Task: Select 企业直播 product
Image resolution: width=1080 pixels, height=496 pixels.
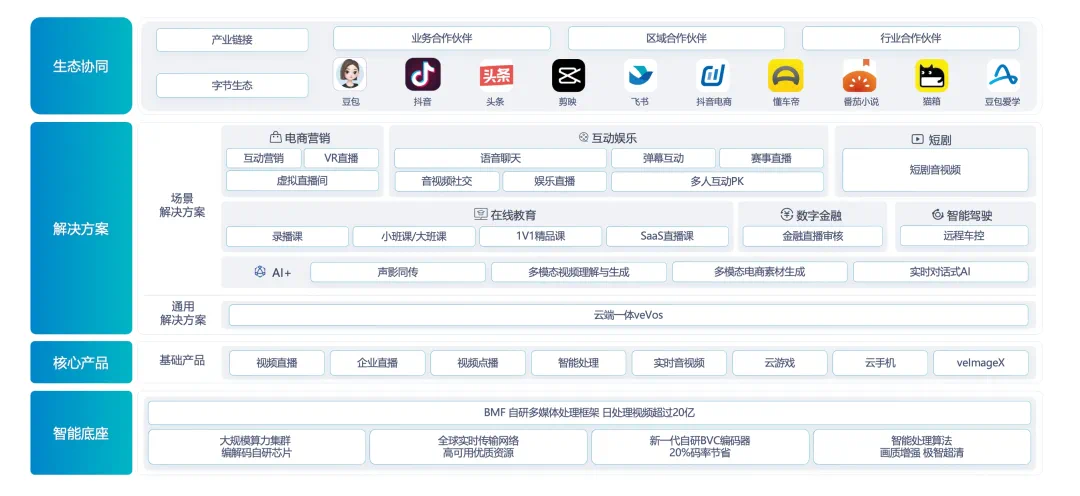Action: click(x=377, y=362)
